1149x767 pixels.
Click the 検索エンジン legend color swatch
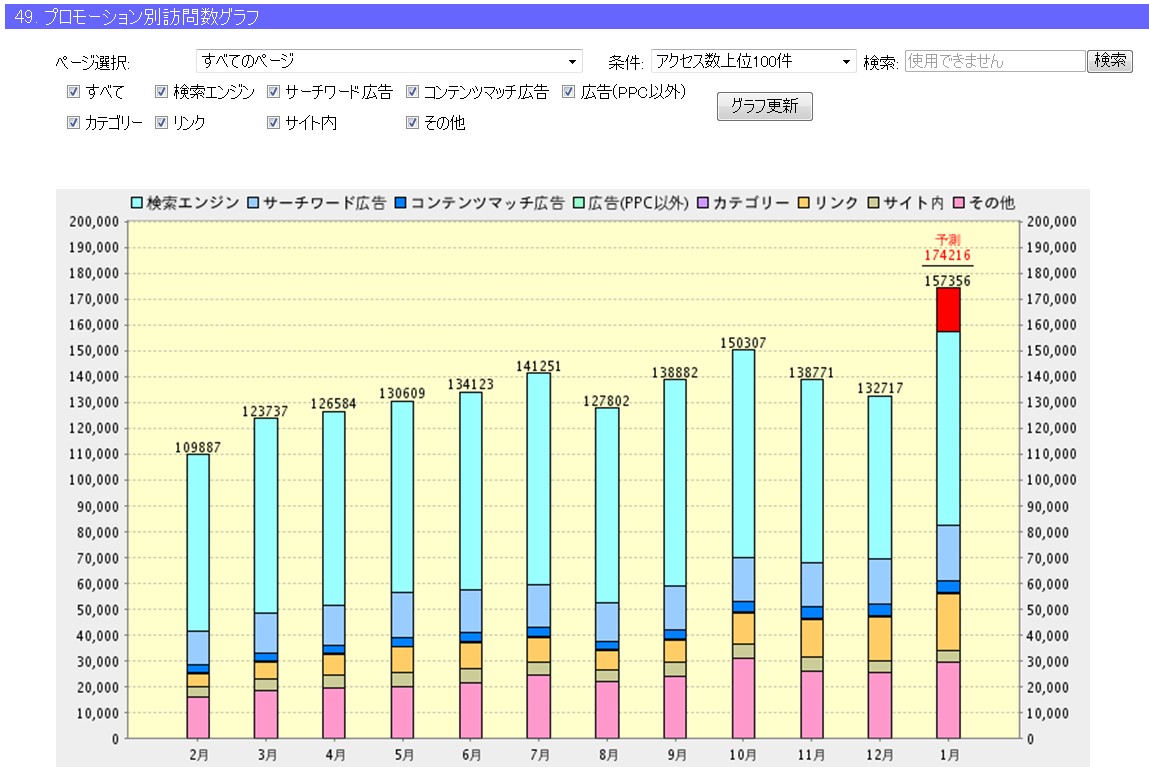[138, 203]
